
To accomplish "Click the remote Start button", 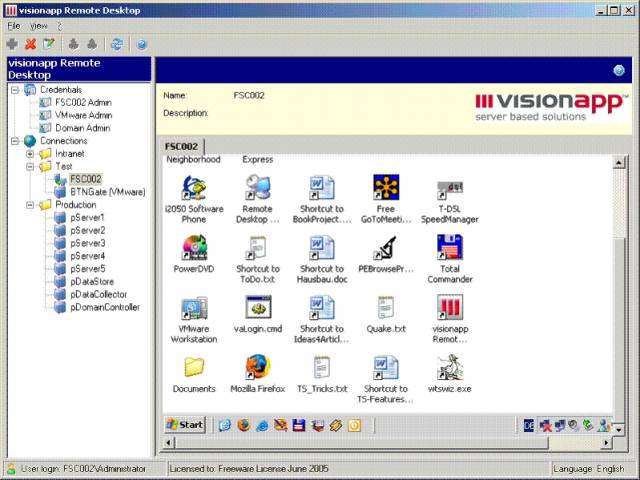I will [185, 425].
